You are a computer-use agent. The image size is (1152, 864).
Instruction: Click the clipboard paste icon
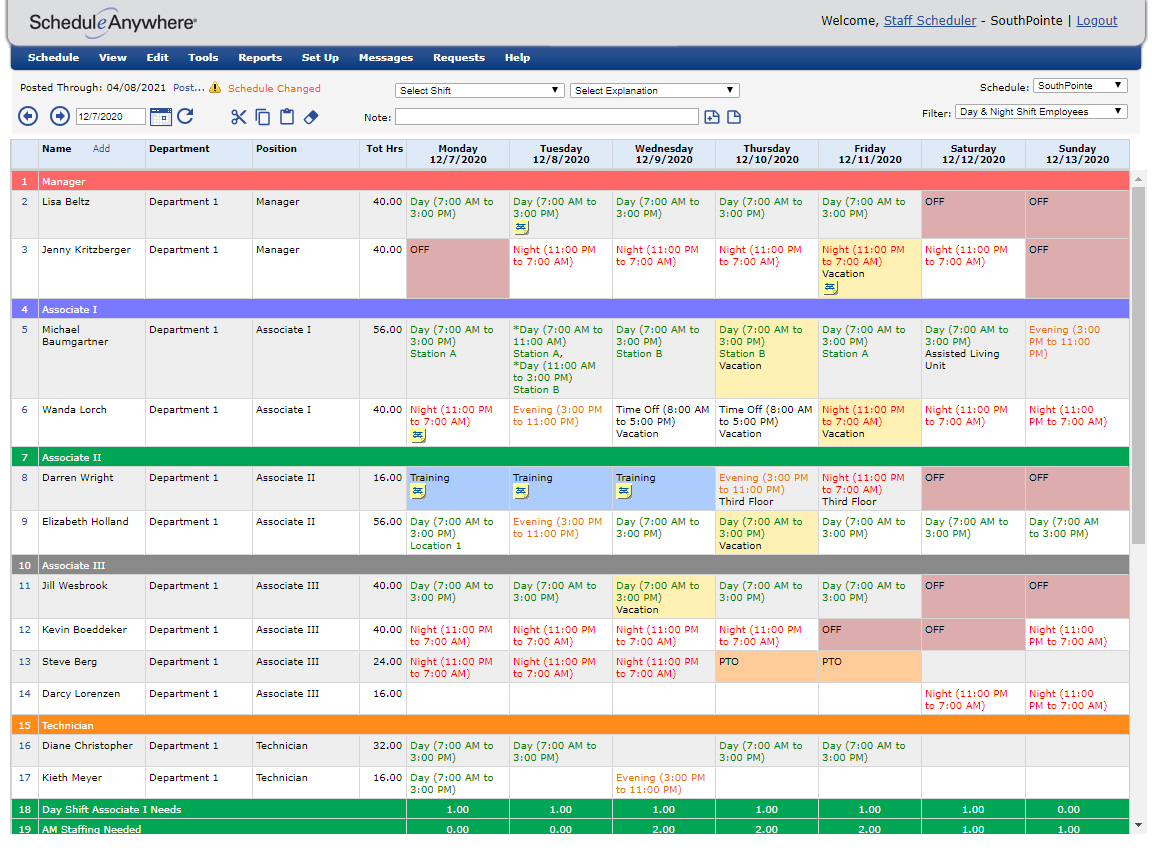pyautogui.click(x=287, y=117)
